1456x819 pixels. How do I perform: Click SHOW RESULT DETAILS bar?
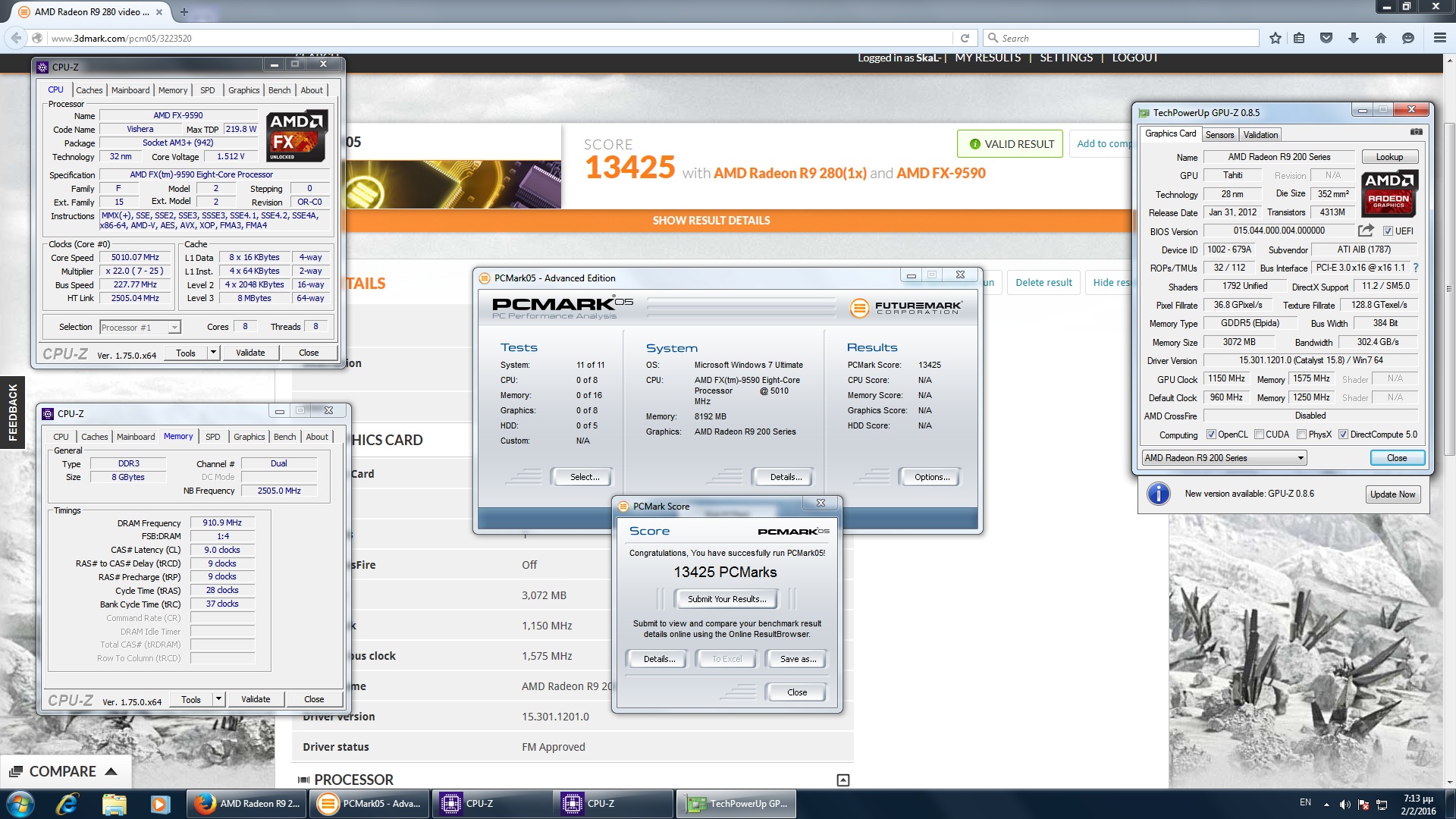(711, 221)
